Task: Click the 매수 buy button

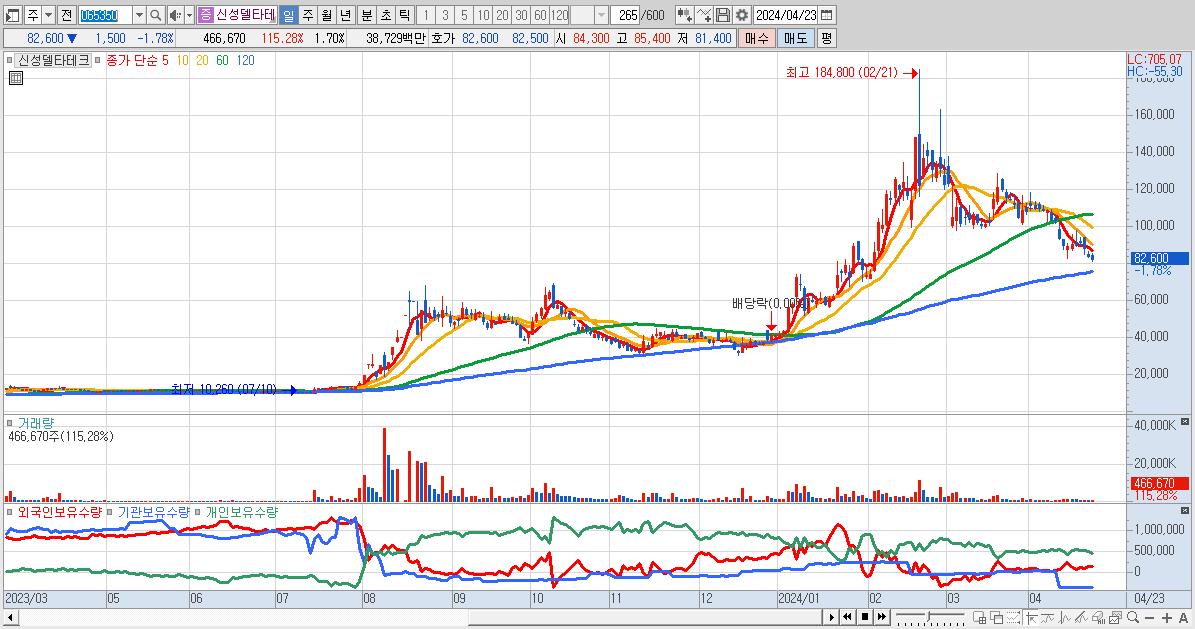Action: [757, 38]
